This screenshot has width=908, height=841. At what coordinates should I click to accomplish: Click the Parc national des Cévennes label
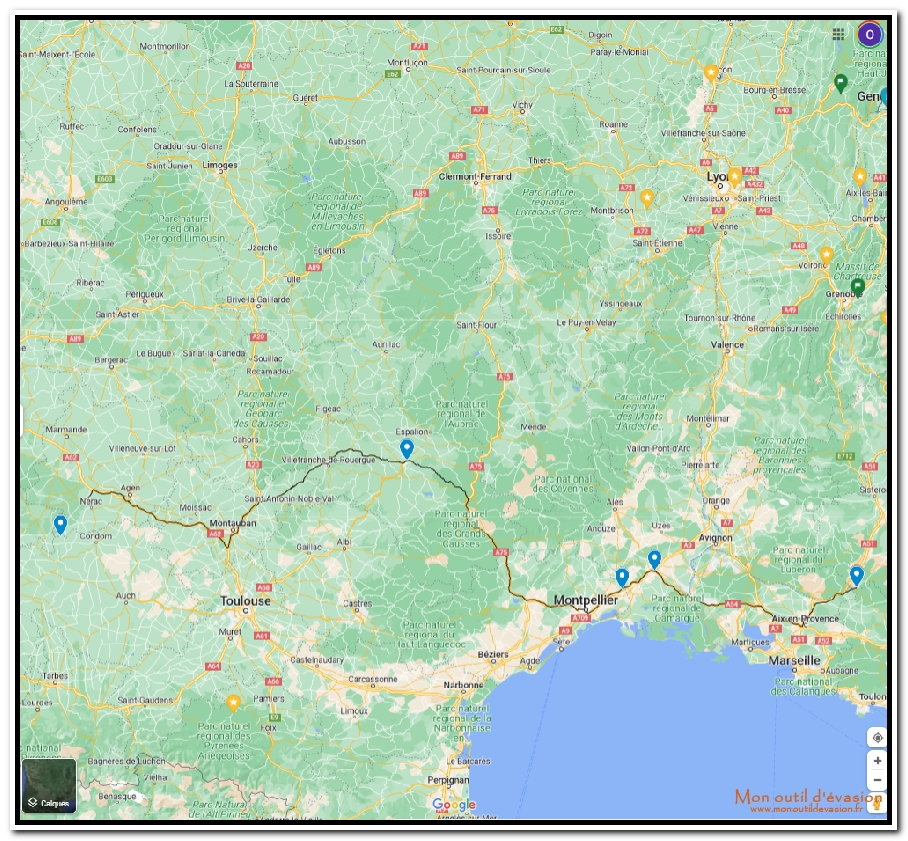click(563, 484)
